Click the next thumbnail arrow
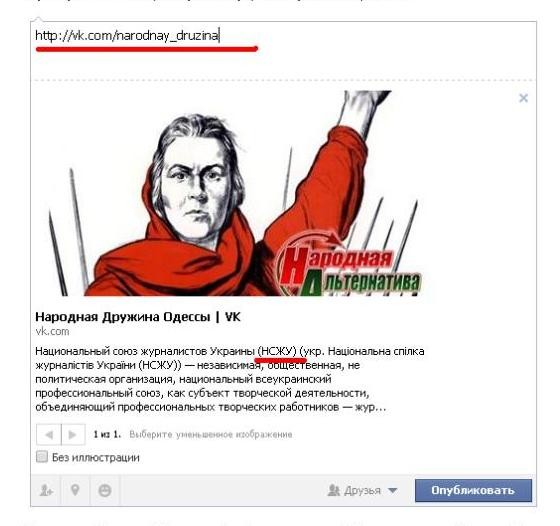 [73, 434]
